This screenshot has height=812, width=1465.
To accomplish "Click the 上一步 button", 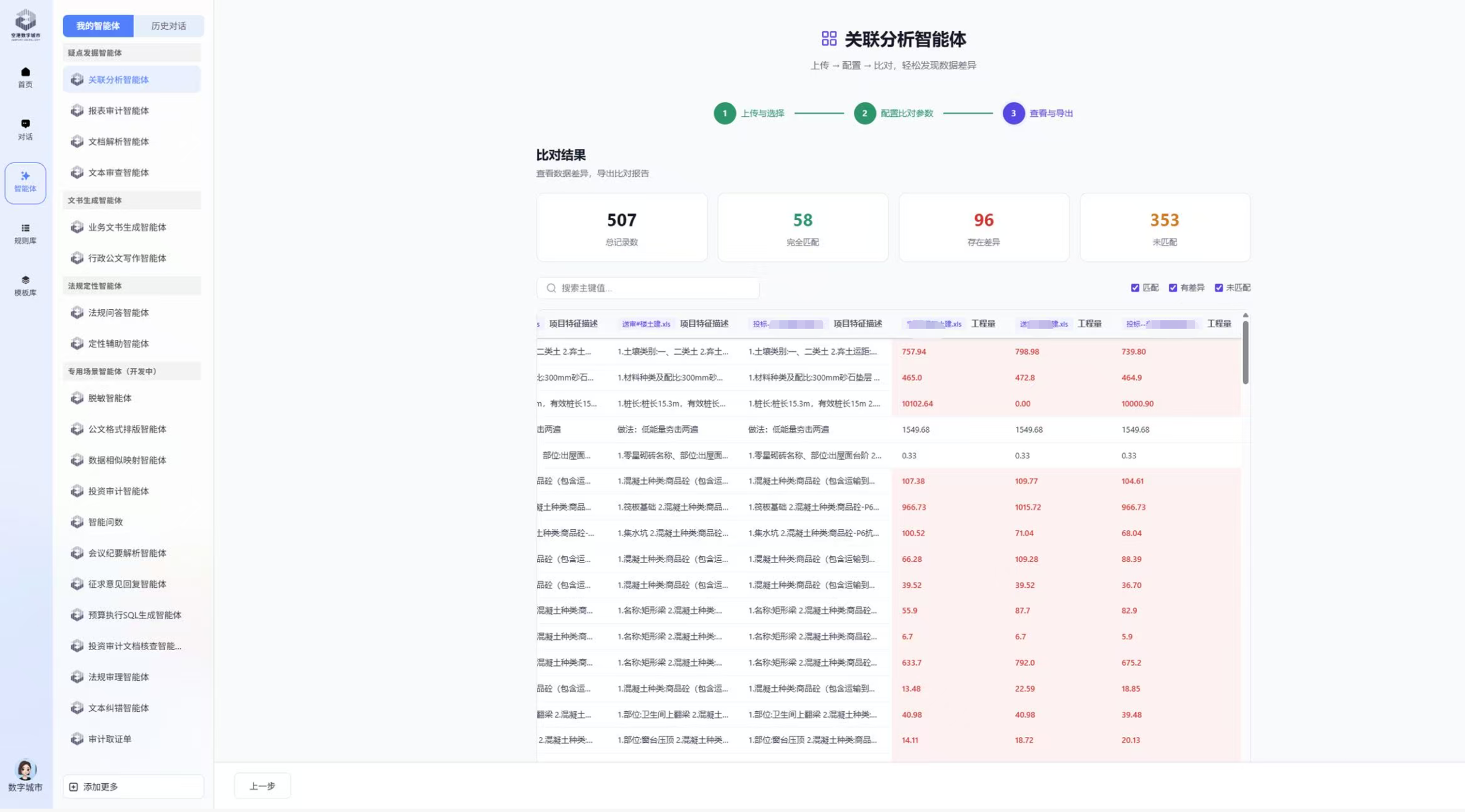I will coord(262,786).
